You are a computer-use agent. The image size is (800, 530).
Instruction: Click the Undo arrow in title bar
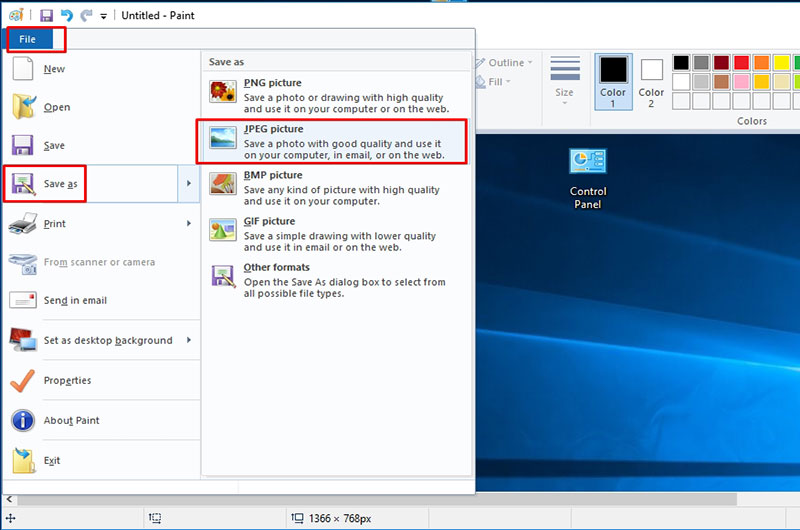coord(67,15)
